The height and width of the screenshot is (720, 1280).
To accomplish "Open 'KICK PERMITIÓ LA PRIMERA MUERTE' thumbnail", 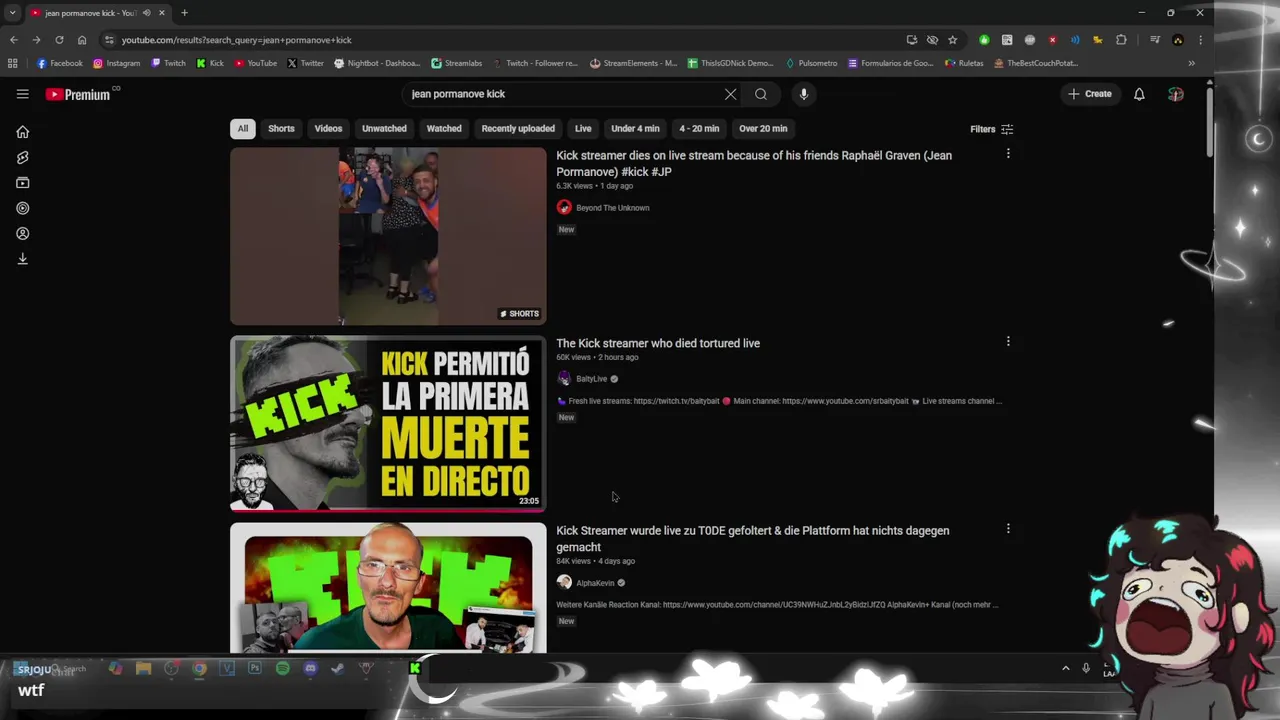I will 388,423.
